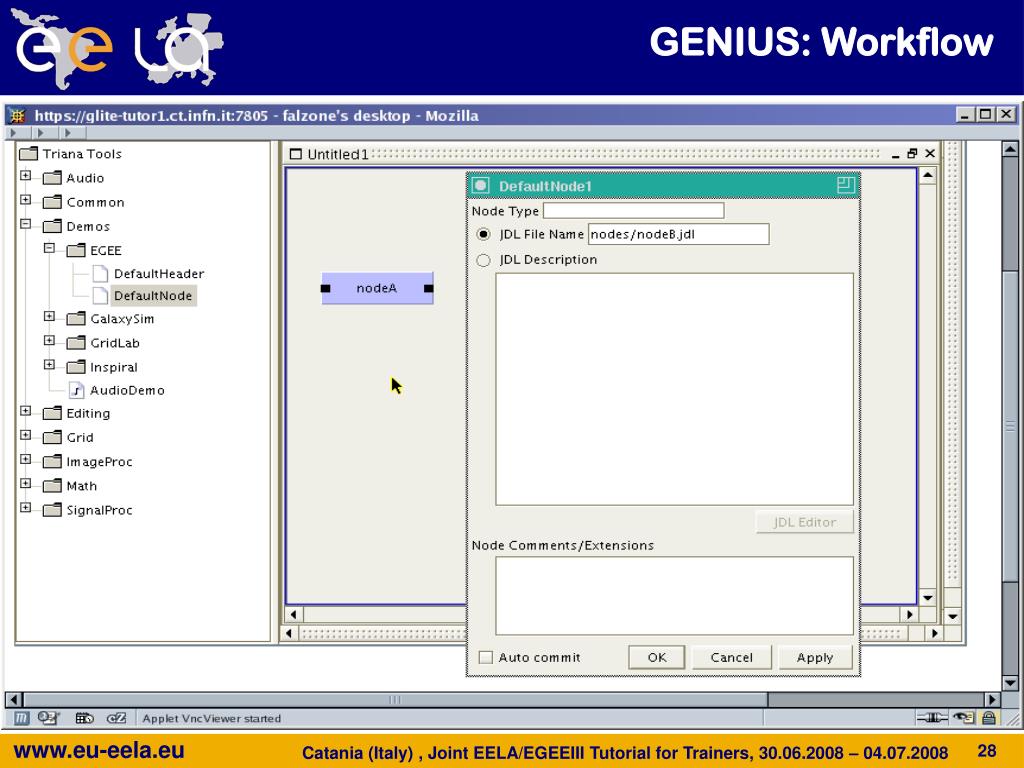The height and width of the screenshot is (768, 1024).
Task: Click the ImageProc folder icon
Action: (52, 462)
